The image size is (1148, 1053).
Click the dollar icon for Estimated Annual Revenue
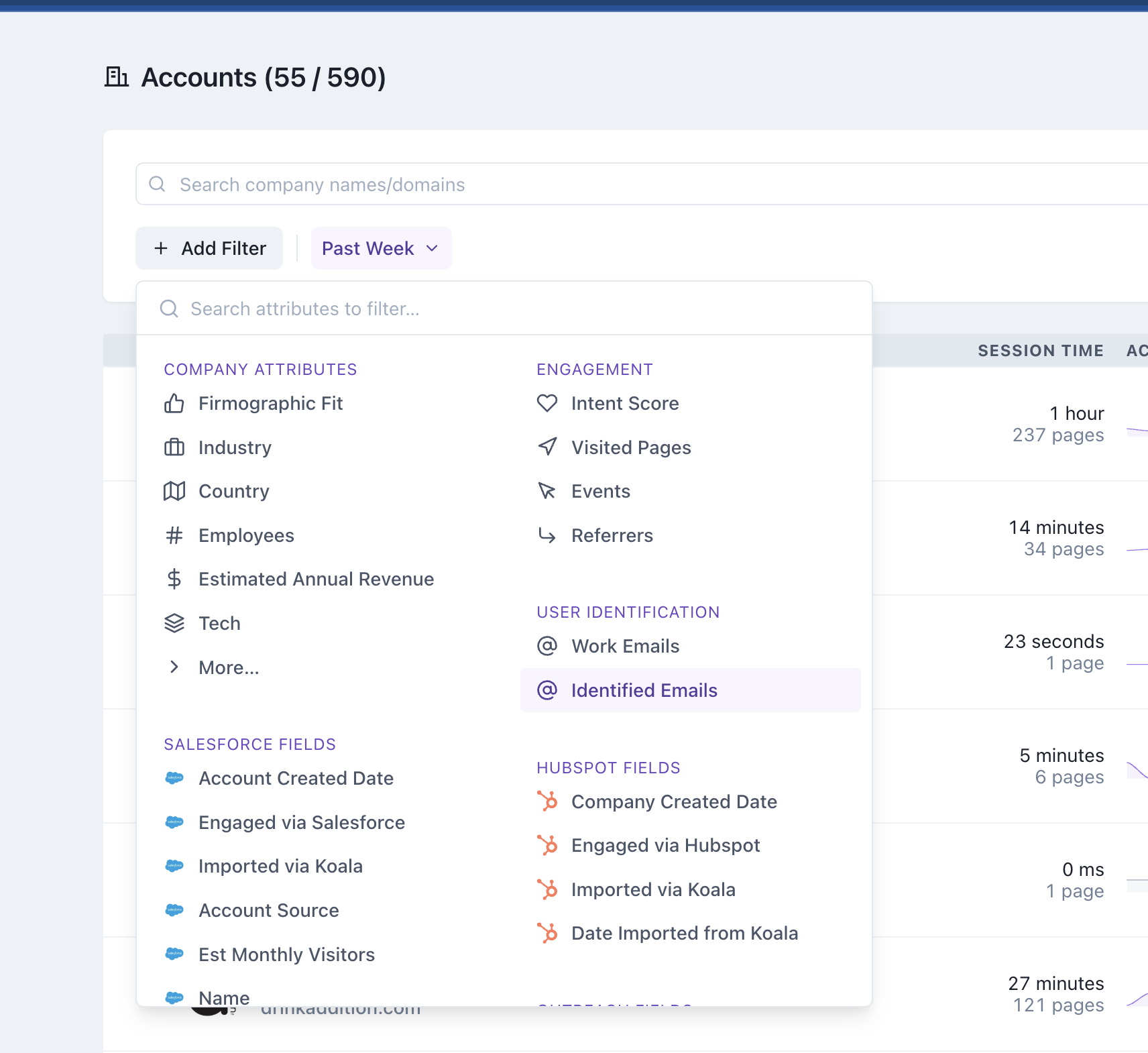click(x=174, y=579)
